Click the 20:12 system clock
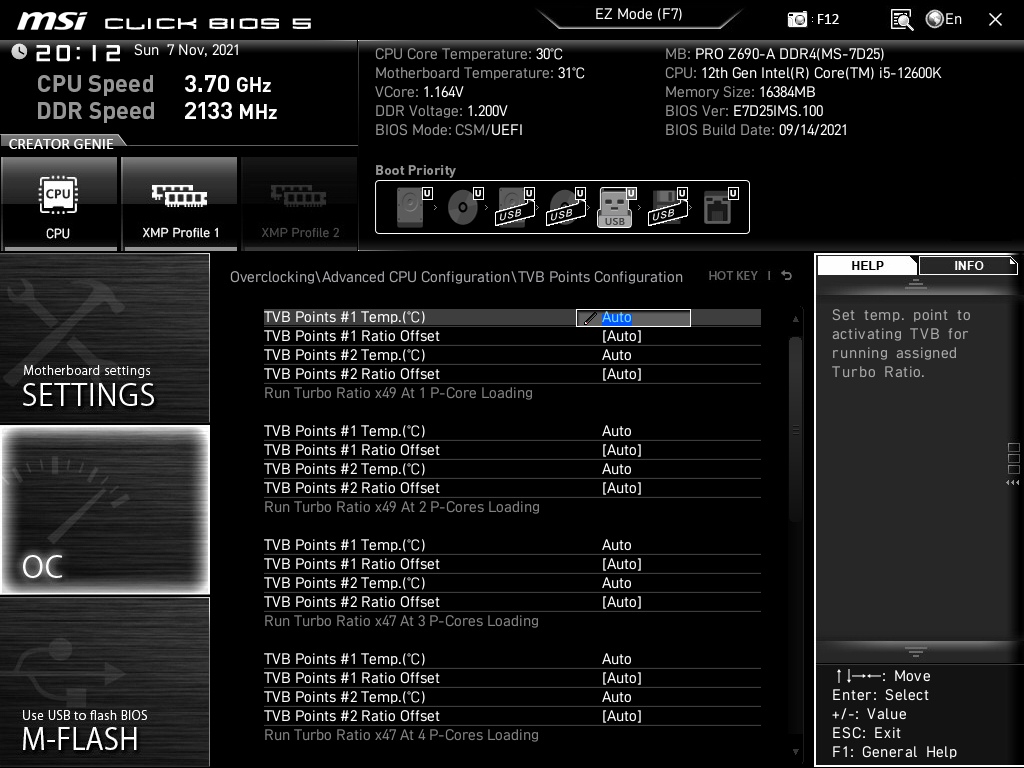The width and height of the screenshot is (1024, 768). pyautogui.click(x=78, y=52)
